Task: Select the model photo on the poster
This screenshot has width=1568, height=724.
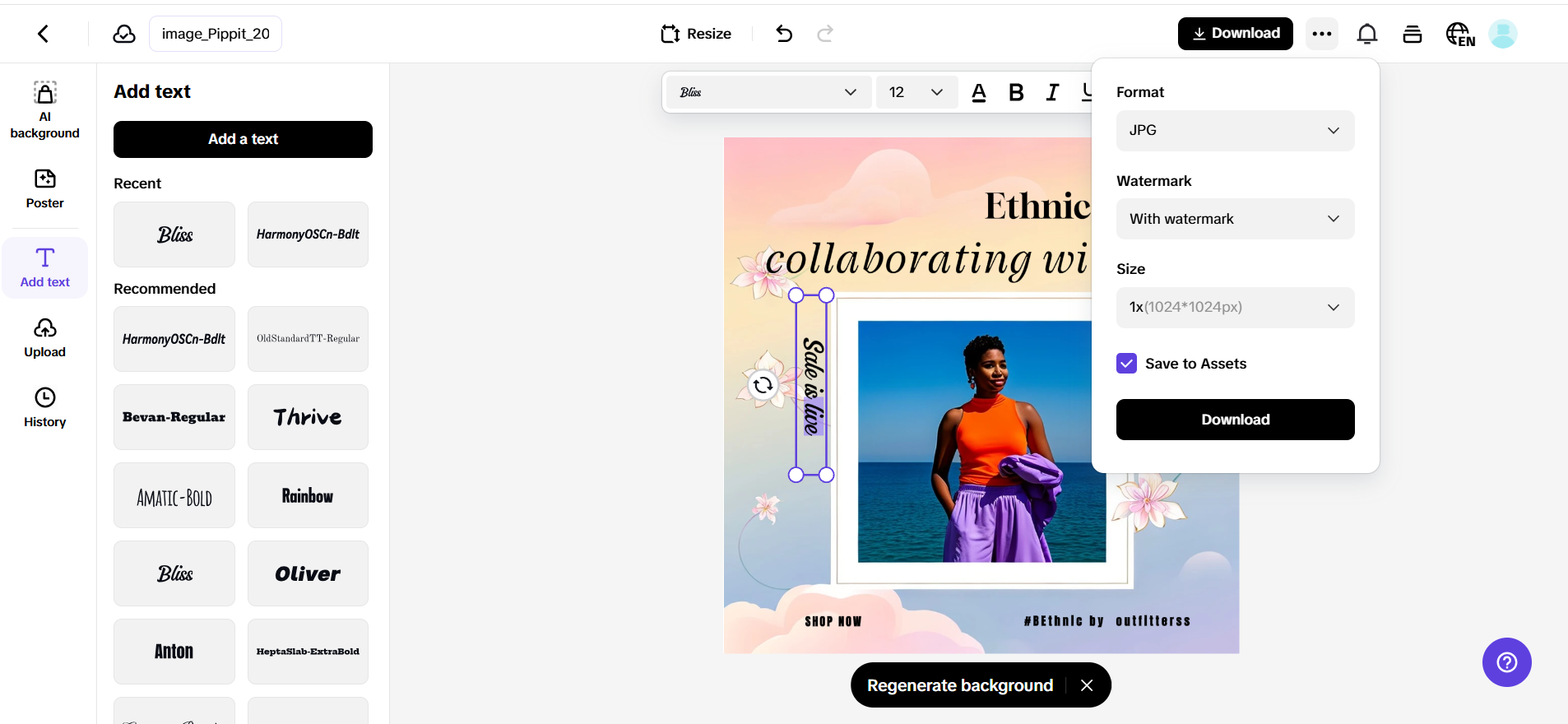Action: (x=981, y=442)
